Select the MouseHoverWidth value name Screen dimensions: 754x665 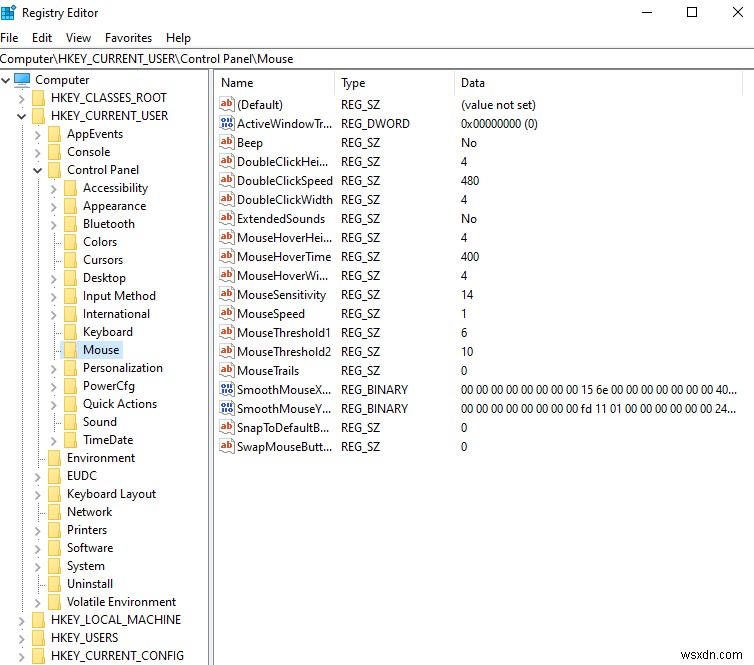tap(283, 276)
